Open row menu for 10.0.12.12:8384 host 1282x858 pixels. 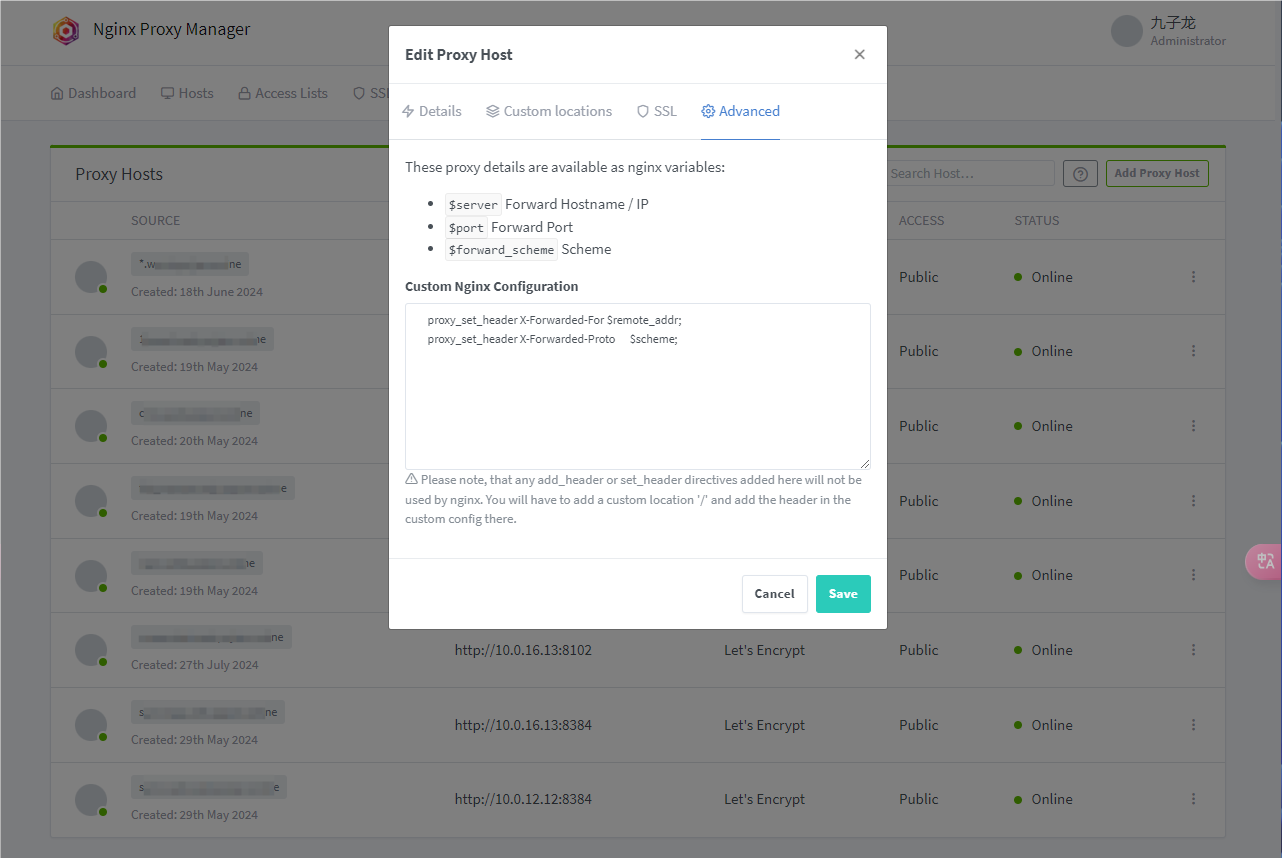pos(1193,799)
